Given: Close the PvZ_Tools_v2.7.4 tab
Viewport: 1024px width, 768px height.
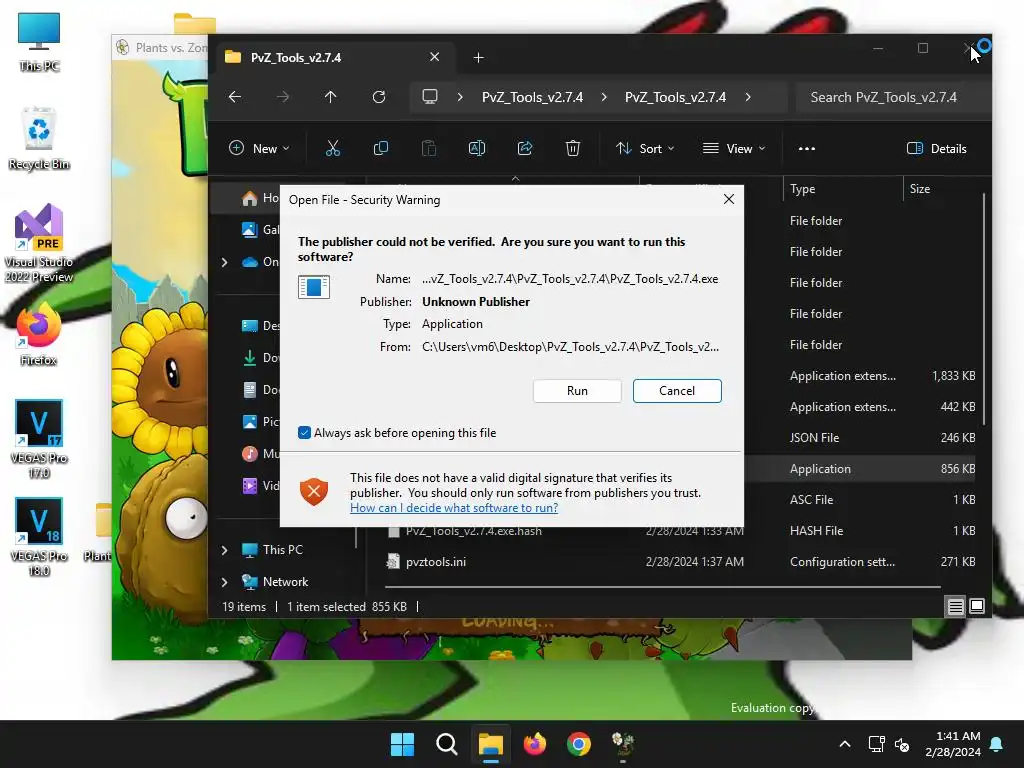Looking at the screenshot, I should point(434,57).
